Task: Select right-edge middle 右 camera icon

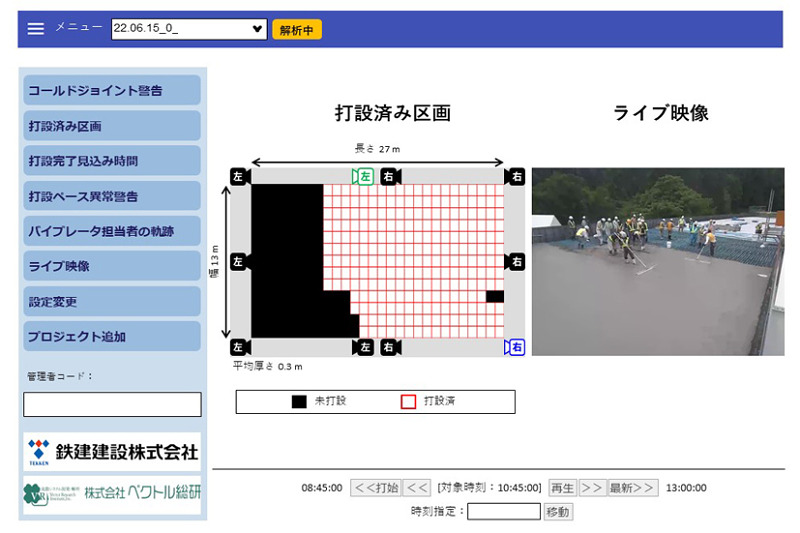Action: coord(515,262)
